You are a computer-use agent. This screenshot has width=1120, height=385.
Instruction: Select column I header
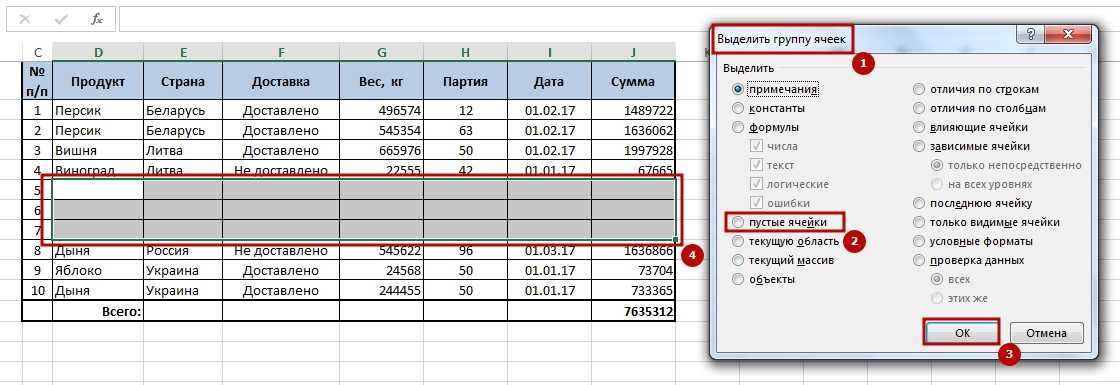coord(550,52)
